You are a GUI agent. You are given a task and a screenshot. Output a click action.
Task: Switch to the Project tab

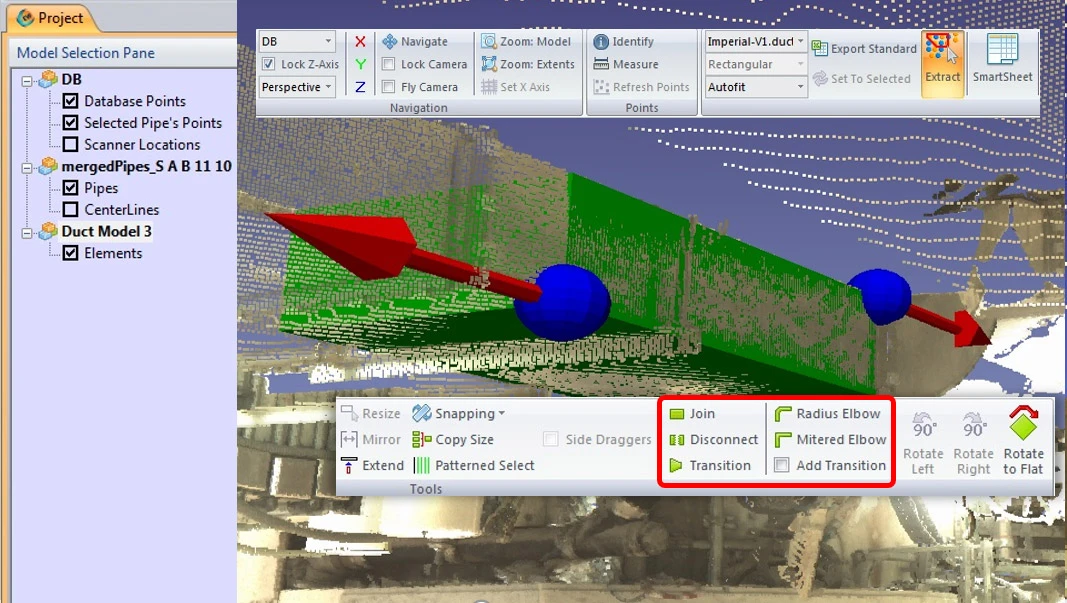(x=52, y=17)
